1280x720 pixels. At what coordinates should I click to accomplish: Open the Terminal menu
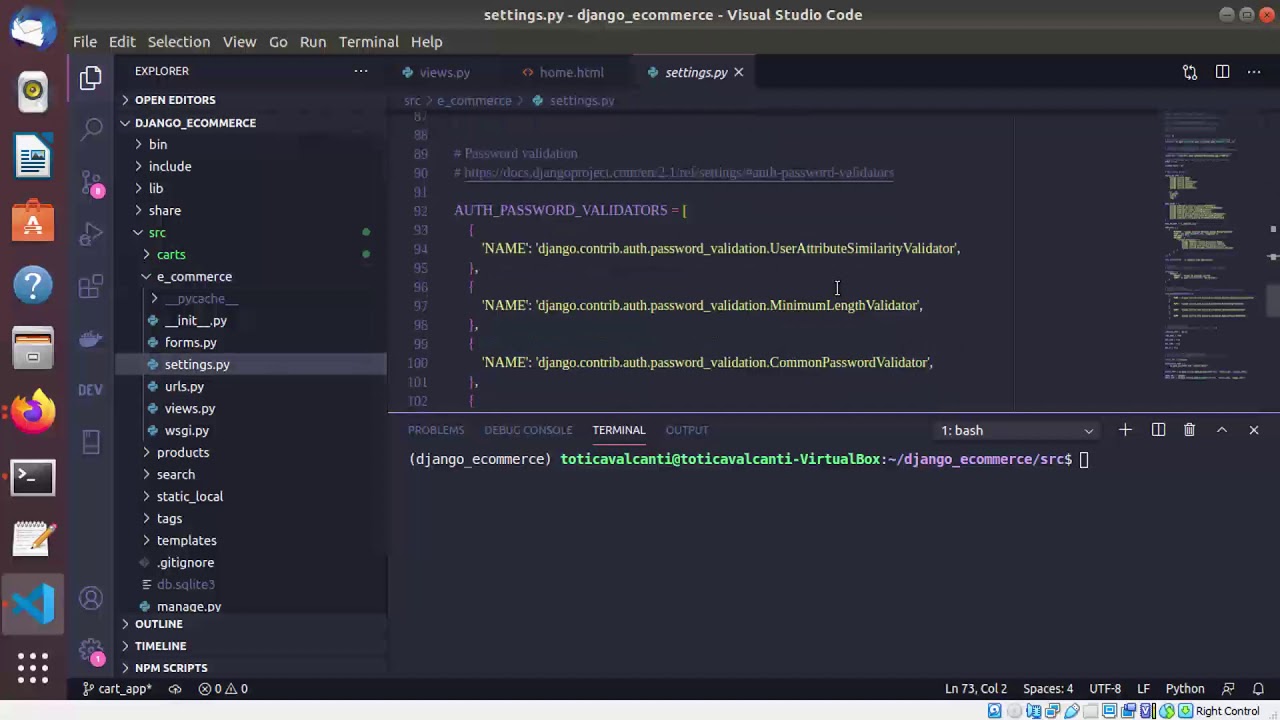[x=369, y=42]
